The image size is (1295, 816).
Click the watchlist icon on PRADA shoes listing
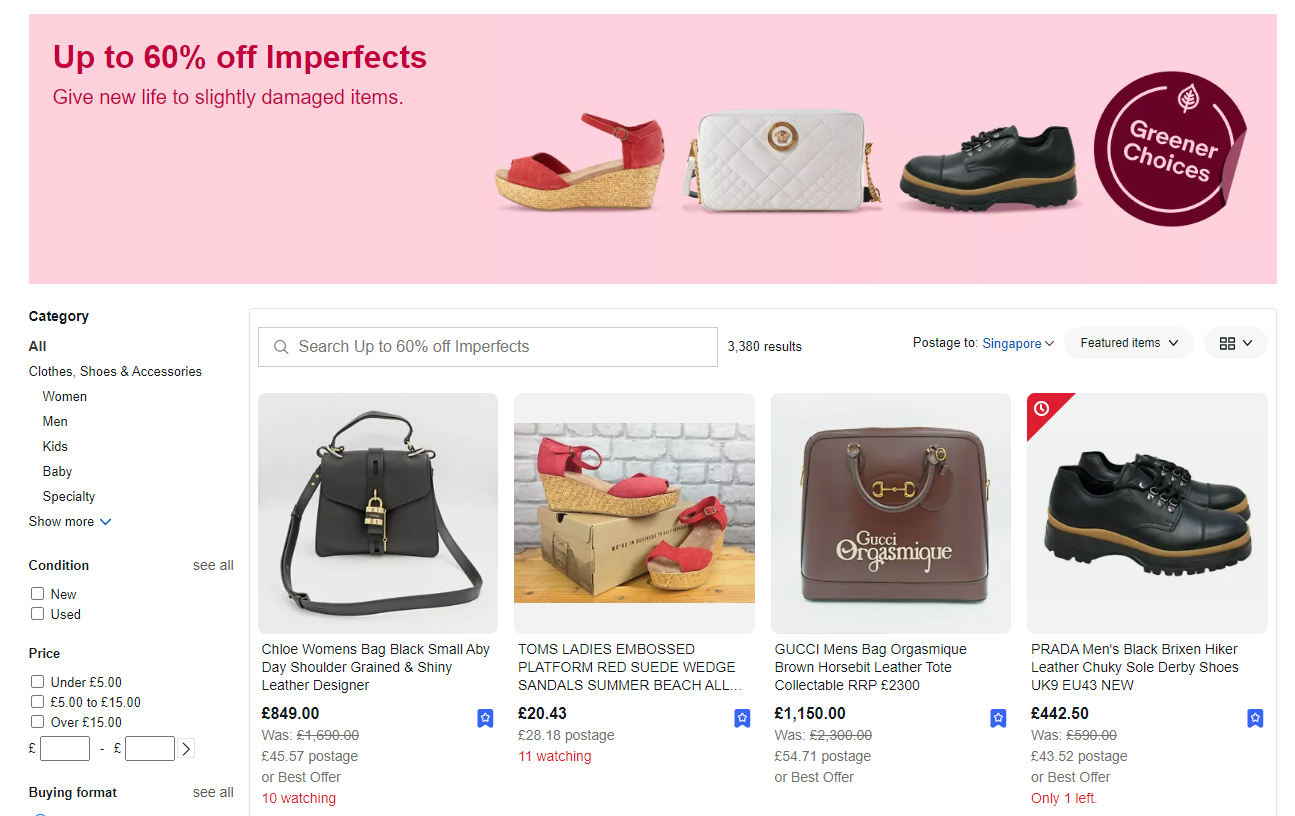pyautogui.click(x=1255, y=718)
